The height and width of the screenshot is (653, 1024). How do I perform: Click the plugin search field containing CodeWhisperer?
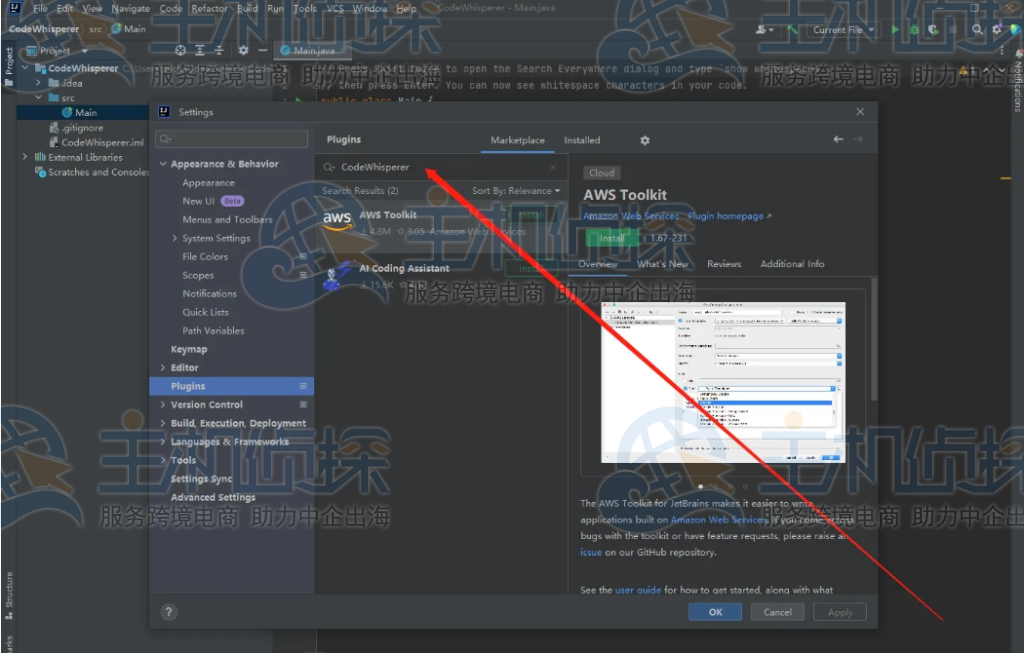pos(441,167)
